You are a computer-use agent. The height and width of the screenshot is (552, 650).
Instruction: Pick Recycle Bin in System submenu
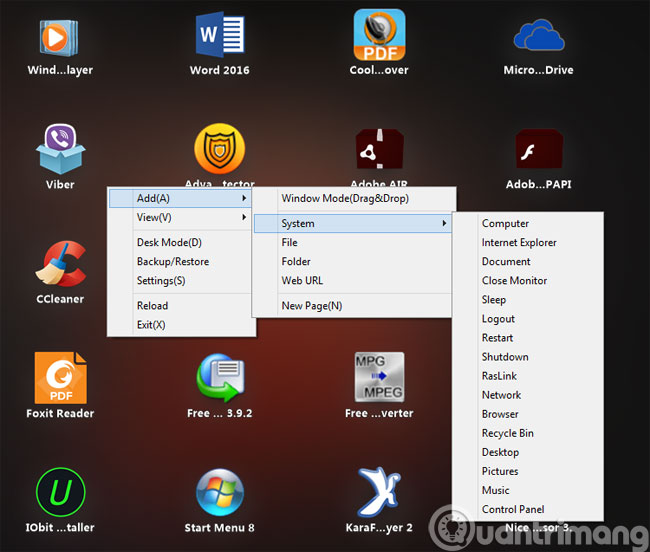[507, 433]
